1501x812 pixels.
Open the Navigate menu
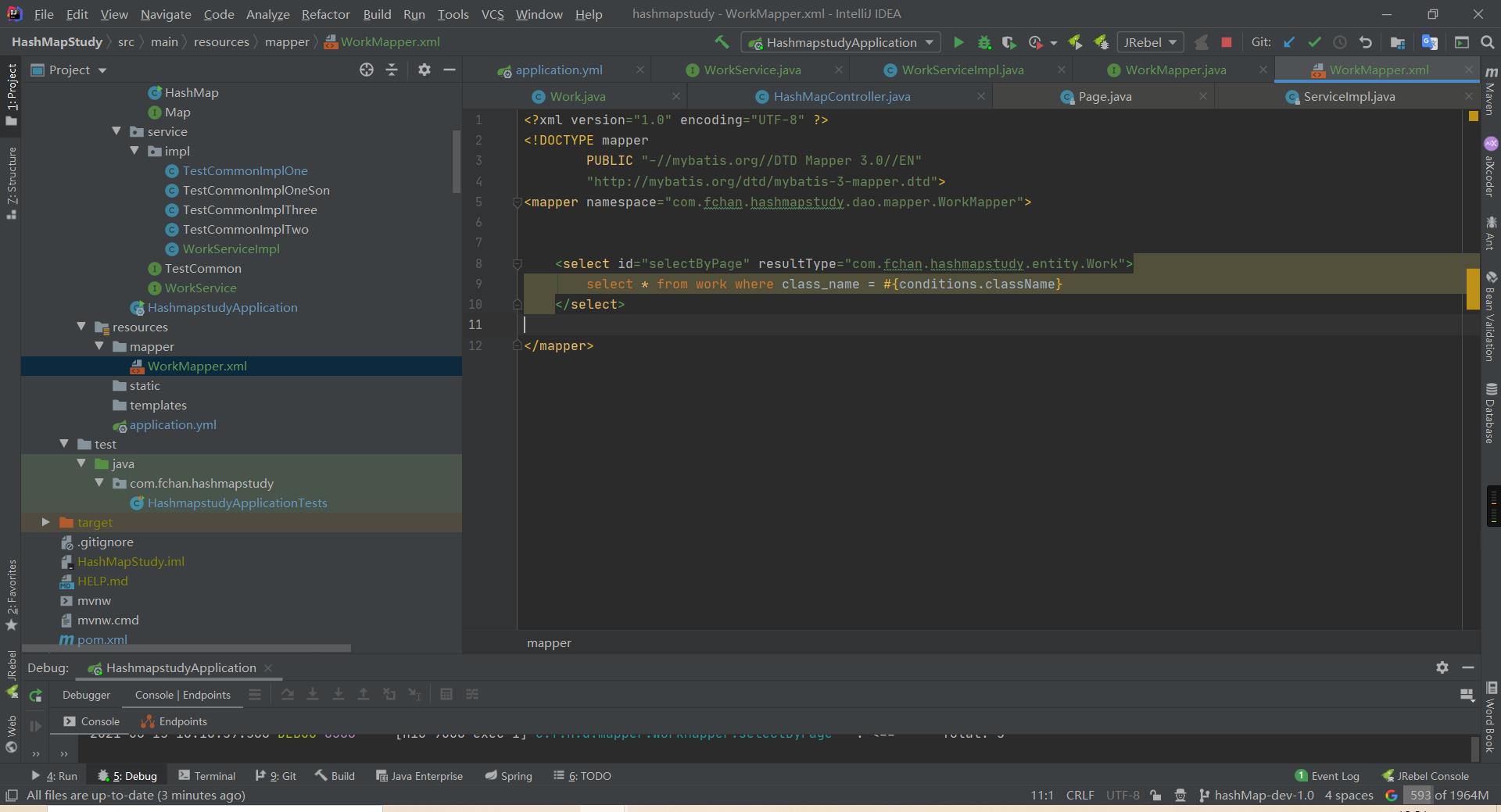coord(166,14)
